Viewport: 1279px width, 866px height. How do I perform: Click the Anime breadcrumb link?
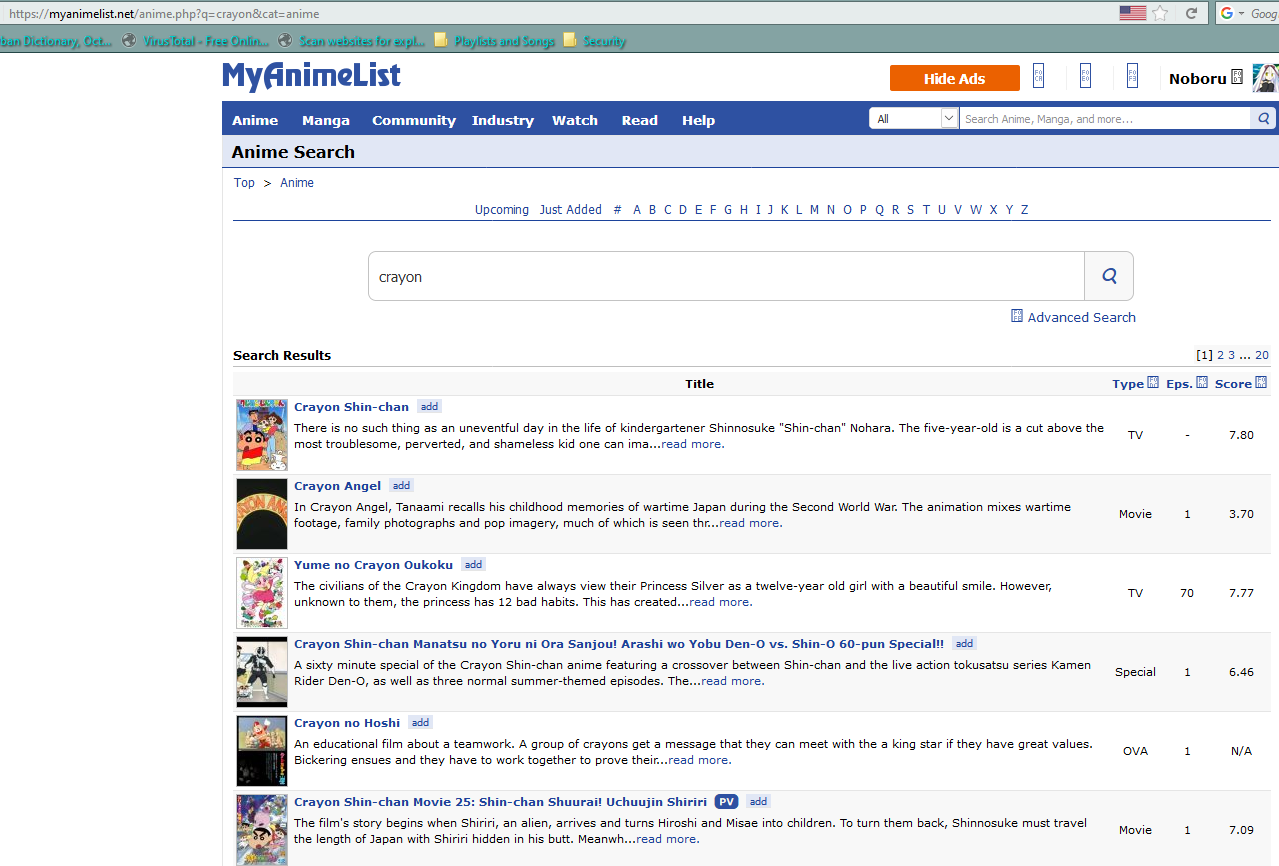[297, 183]
